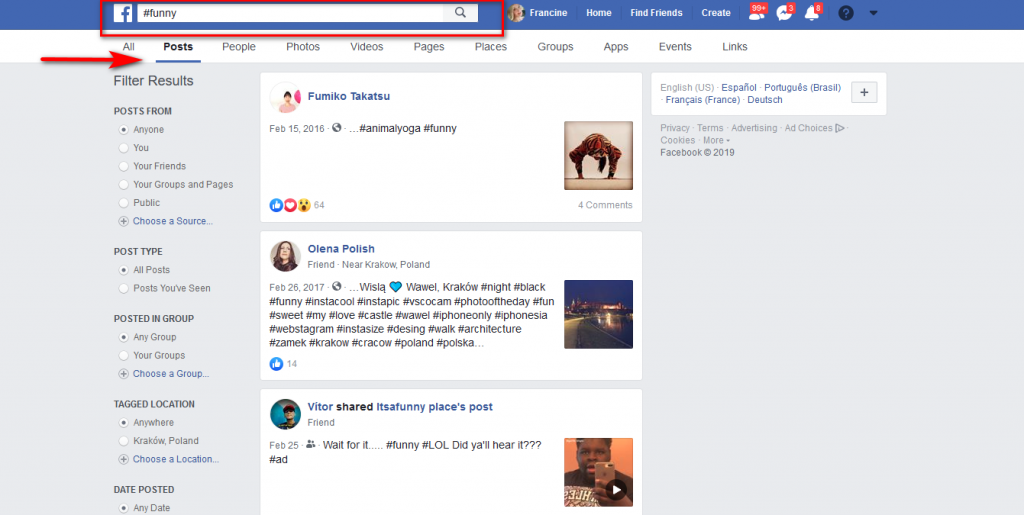Go to Home in top bar
This screenshot has width=1024, height=515.
(x=599, y=13)
